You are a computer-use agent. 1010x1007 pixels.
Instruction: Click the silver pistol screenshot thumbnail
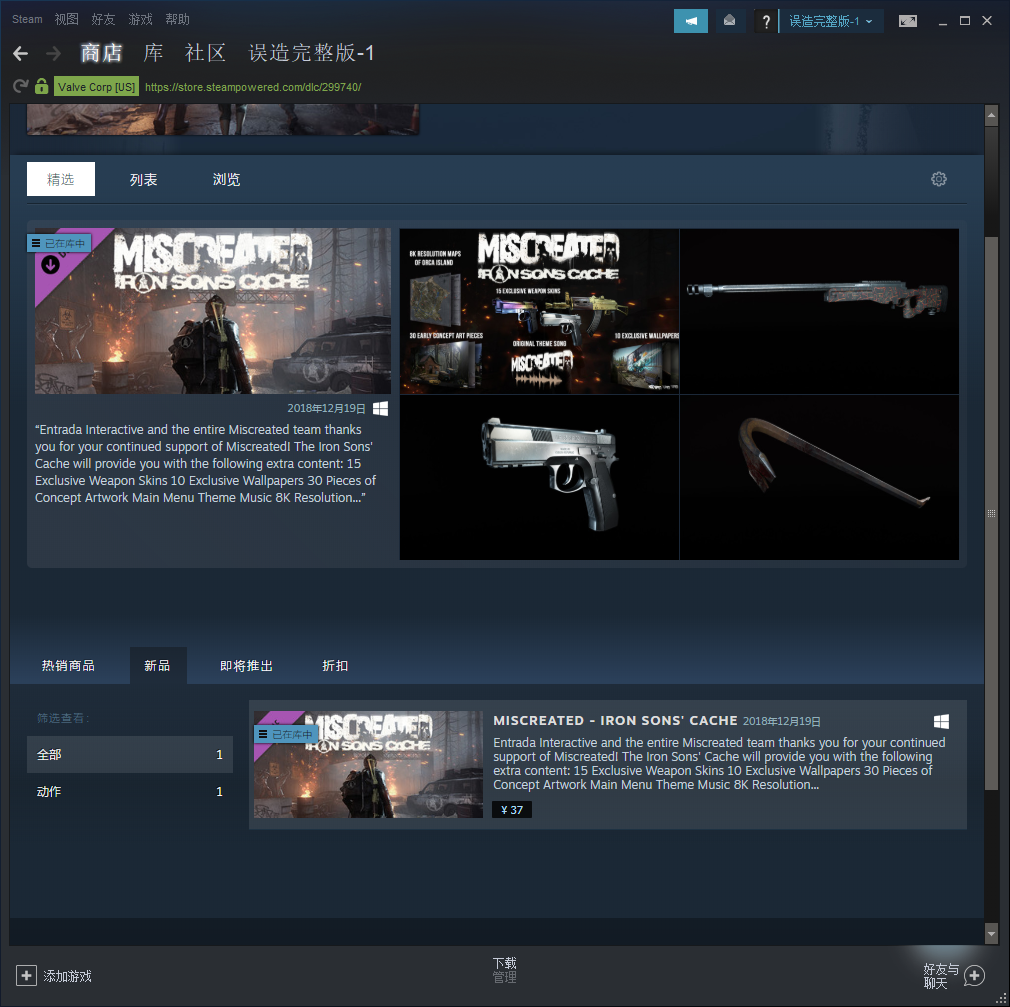coord(539,477)
